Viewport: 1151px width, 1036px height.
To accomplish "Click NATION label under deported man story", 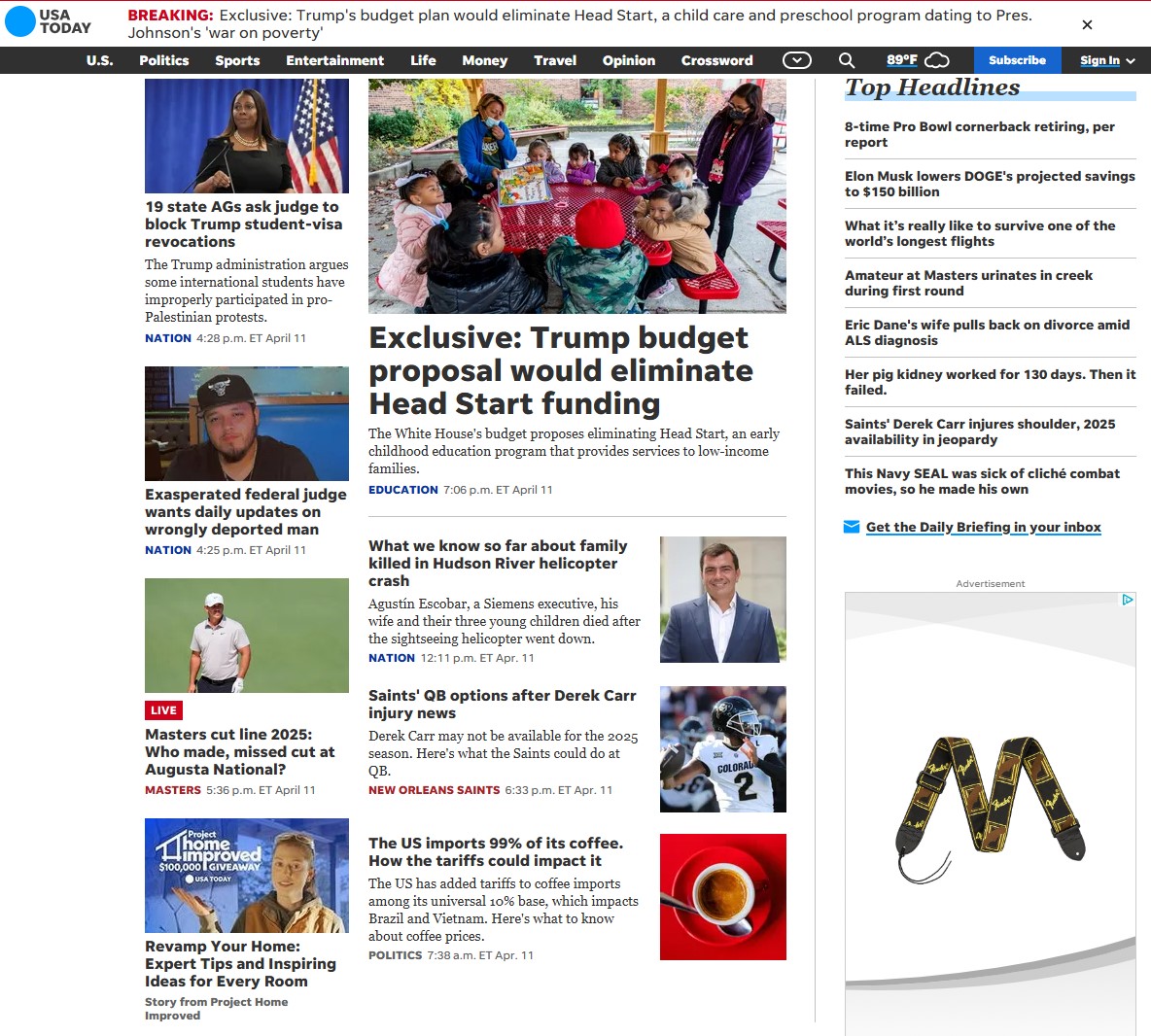I will coord(168,549).
